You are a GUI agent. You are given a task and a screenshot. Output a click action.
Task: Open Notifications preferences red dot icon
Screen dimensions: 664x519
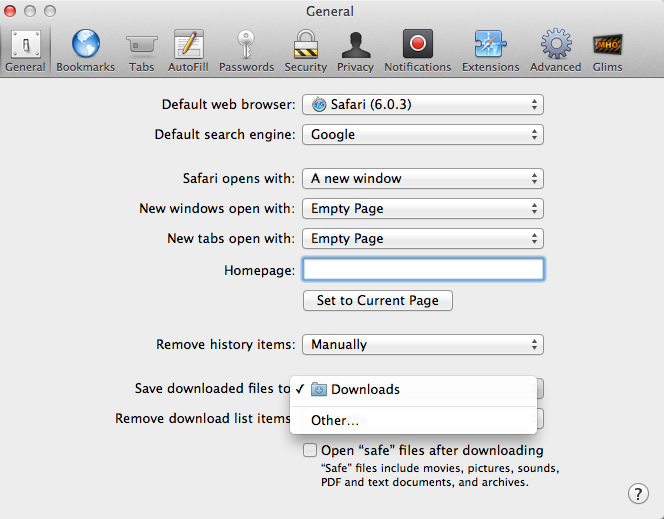click(x=418, y=44)
